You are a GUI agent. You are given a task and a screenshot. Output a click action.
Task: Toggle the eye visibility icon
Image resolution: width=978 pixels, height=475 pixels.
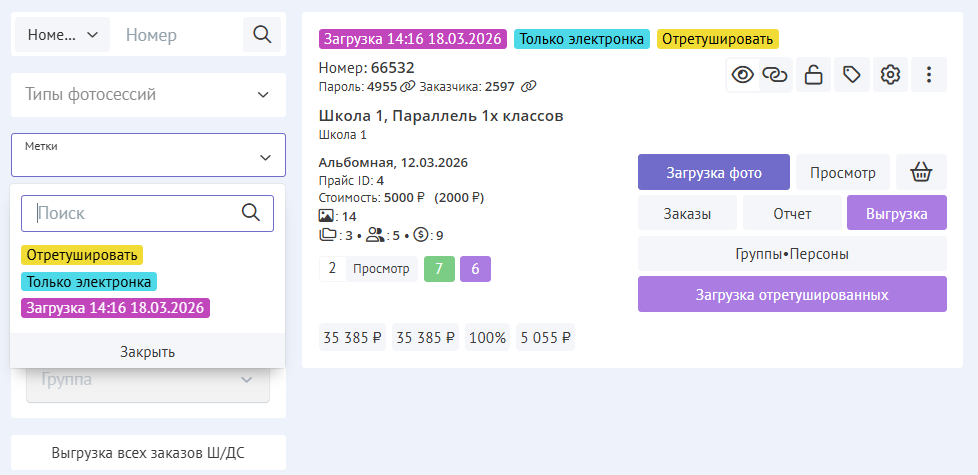coord(742,74)
